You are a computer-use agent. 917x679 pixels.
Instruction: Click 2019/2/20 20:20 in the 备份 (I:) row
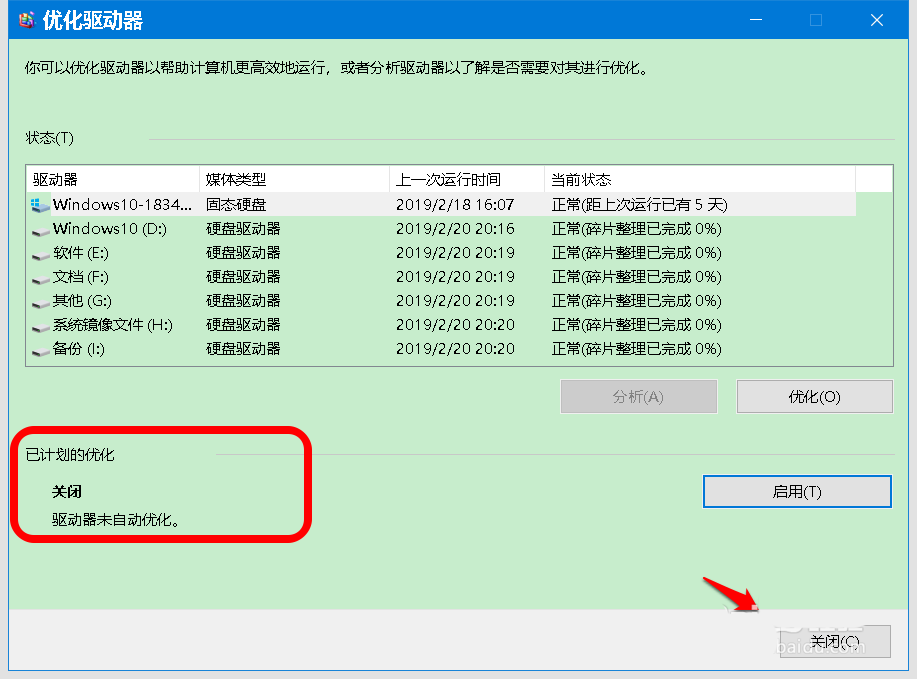coord(455,349)
